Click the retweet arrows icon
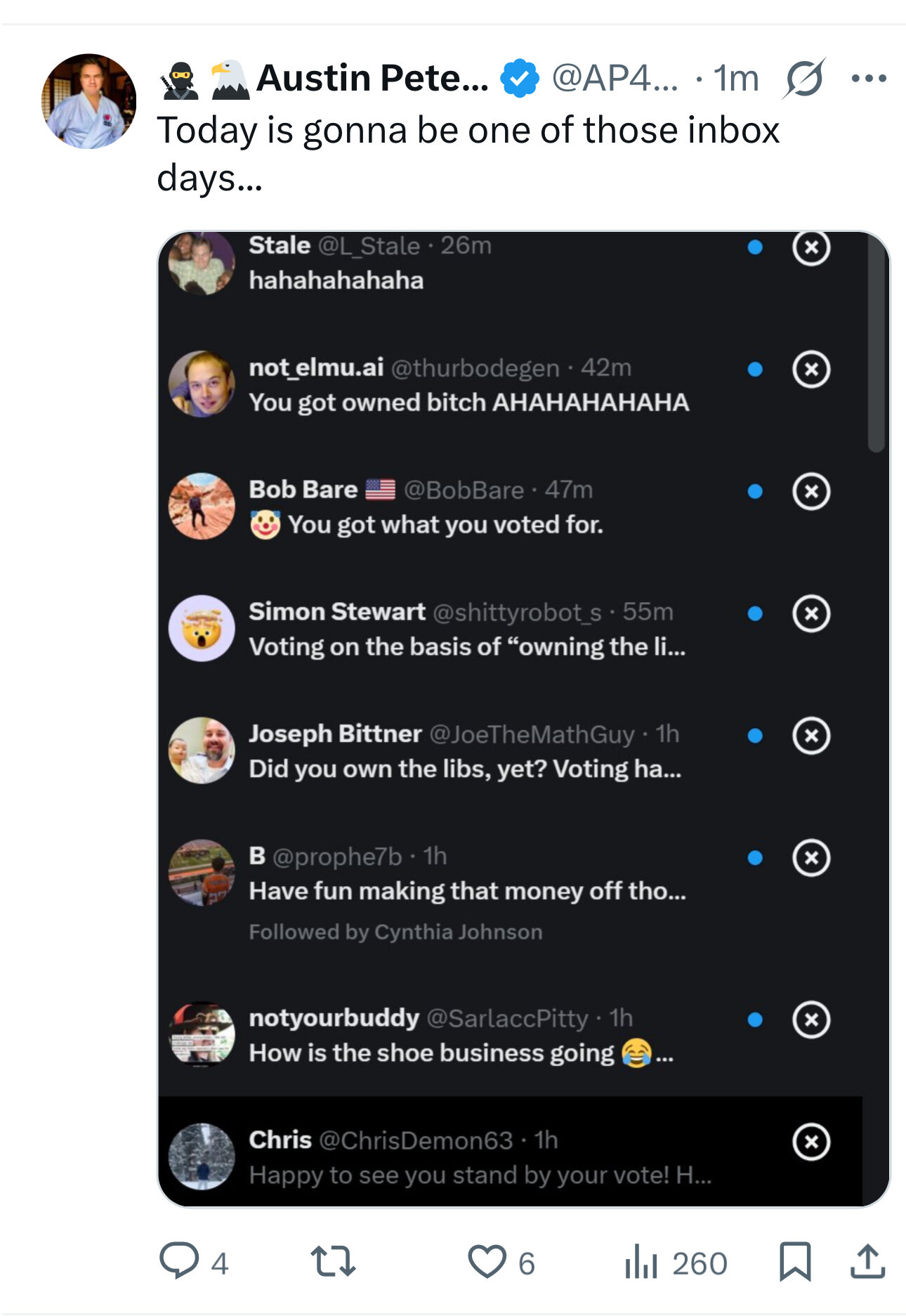The width and height of the screenshot is (906, 1316). coord(333,1261)
